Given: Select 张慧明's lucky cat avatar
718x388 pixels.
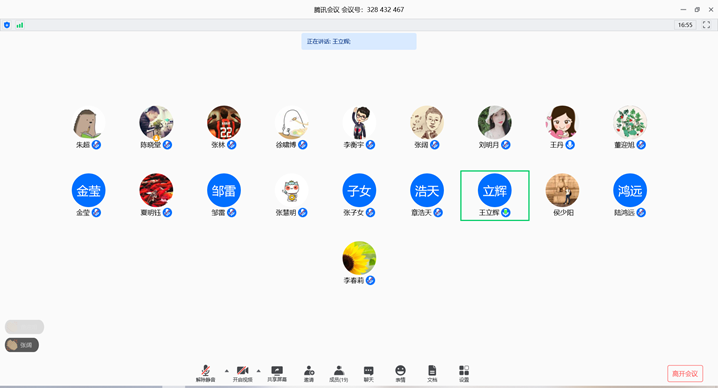Looking at the screenshot, I should coord(292,190).
